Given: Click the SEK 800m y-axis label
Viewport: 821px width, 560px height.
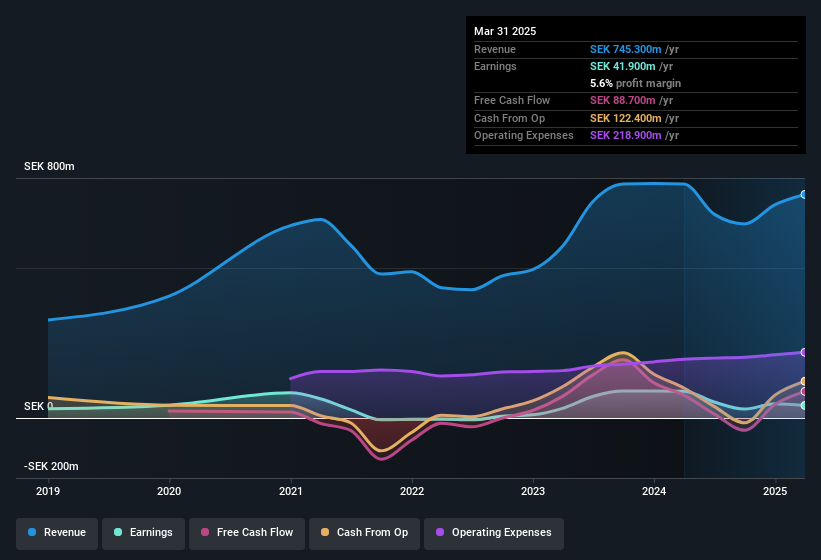Looking at the screenshot, I should (49, 166).
